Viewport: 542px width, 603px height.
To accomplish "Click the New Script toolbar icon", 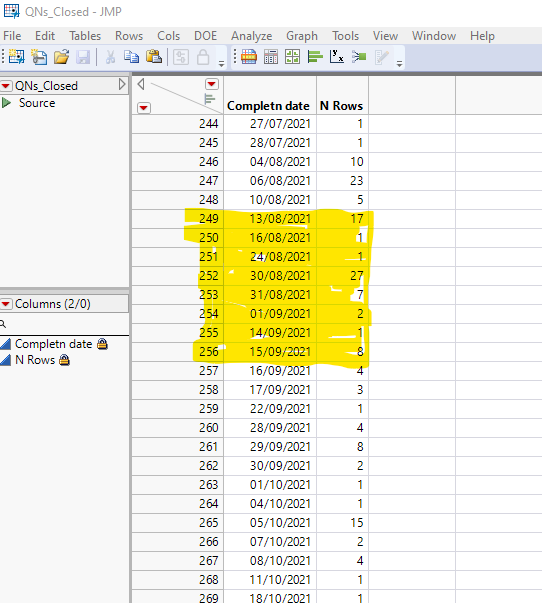I will pyautogui.click(x=39, y=57).
